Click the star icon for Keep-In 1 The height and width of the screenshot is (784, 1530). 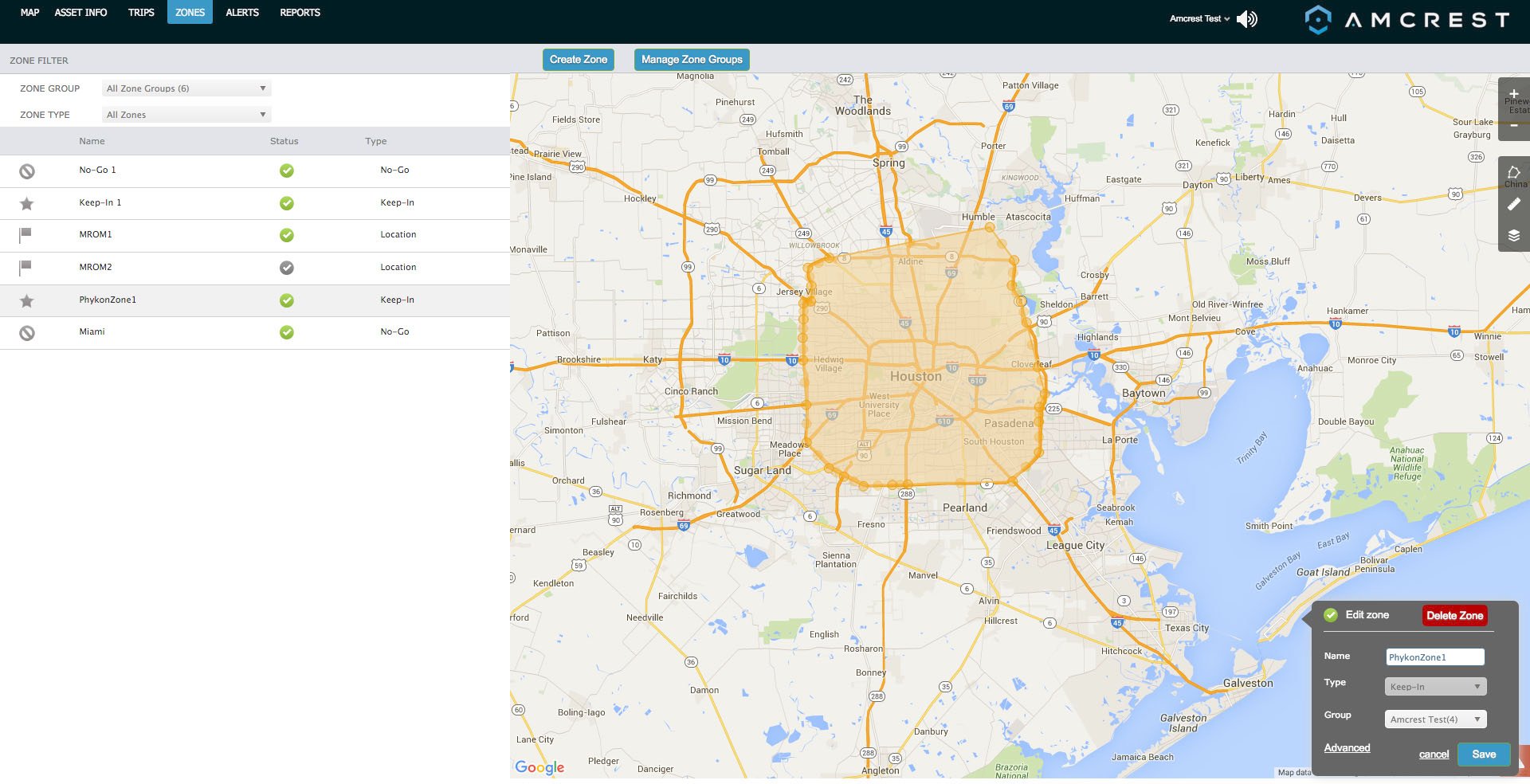(27, 203)
